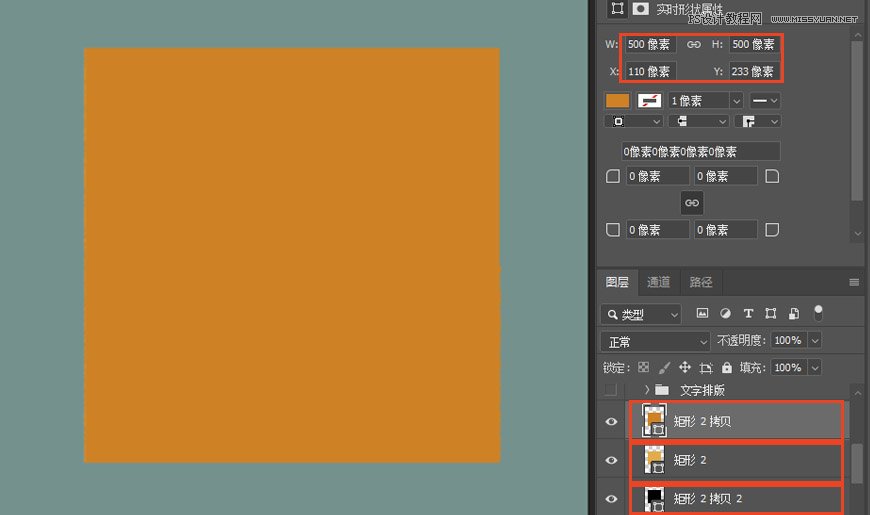Toggle the layer filter on/off switch
Image resolution: width=870 pixels, height=515 pixels.
pyautogui.click(x=818, y=311)
